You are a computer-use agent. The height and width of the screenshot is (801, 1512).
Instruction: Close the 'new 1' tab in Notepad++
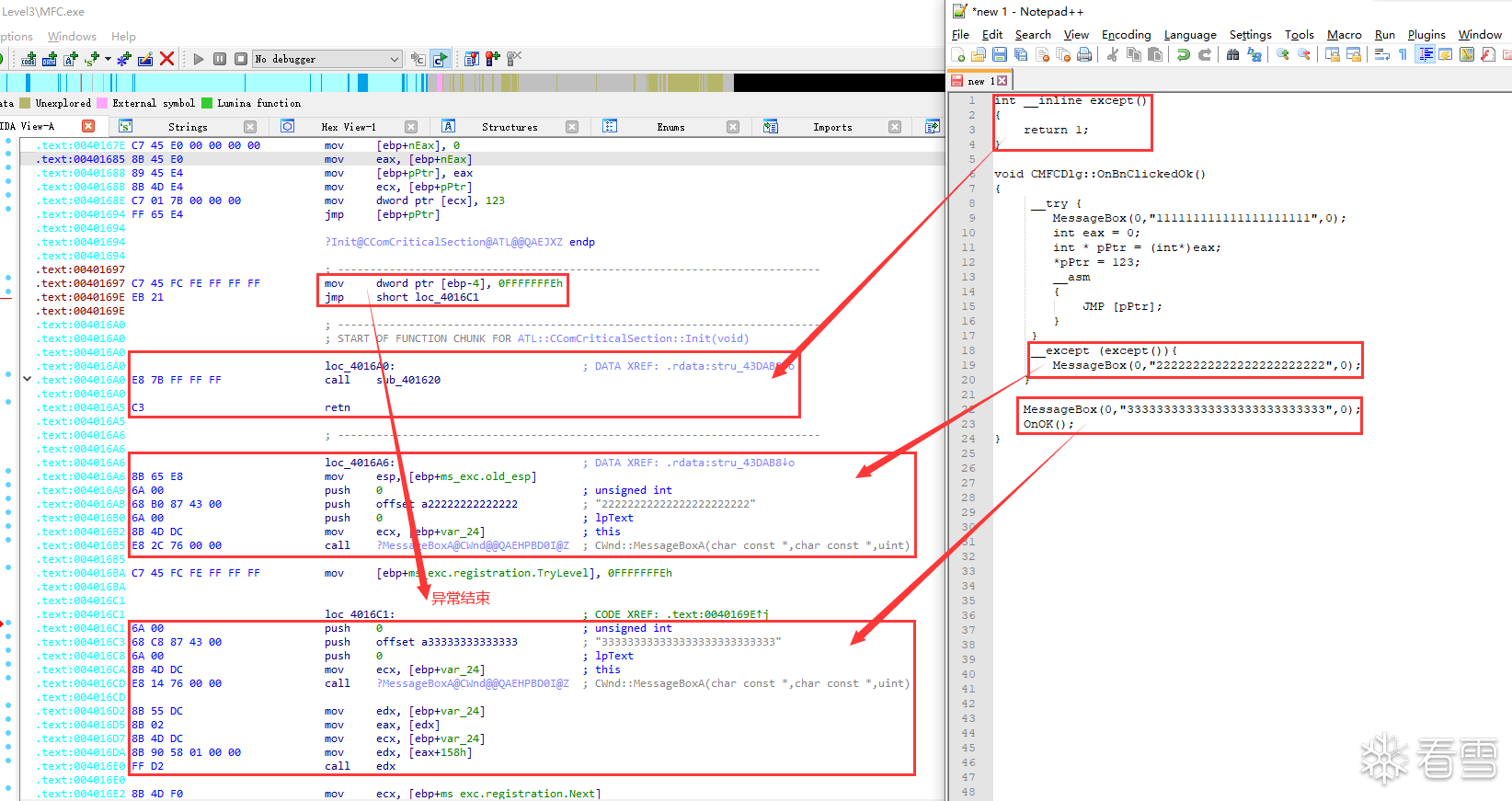tap(1002, 81)
